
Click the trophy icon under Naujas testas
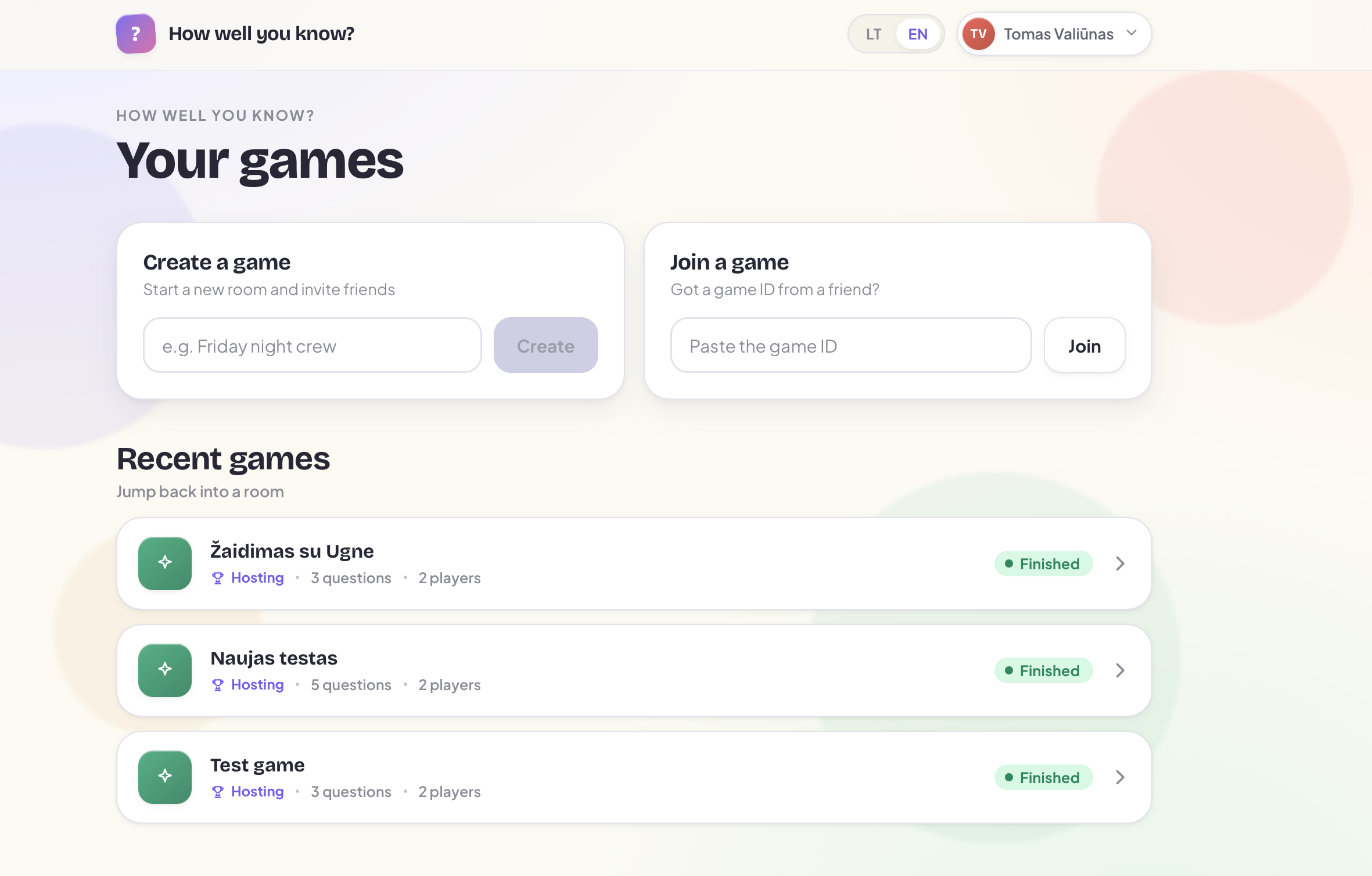(218, 685)
